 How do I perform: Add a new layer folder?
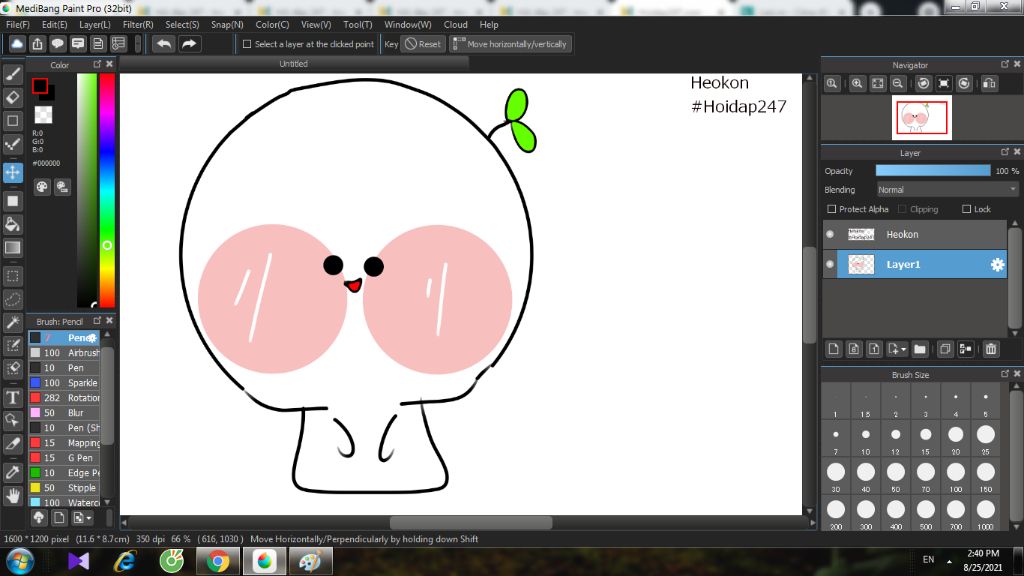click(x=920, y=349)
